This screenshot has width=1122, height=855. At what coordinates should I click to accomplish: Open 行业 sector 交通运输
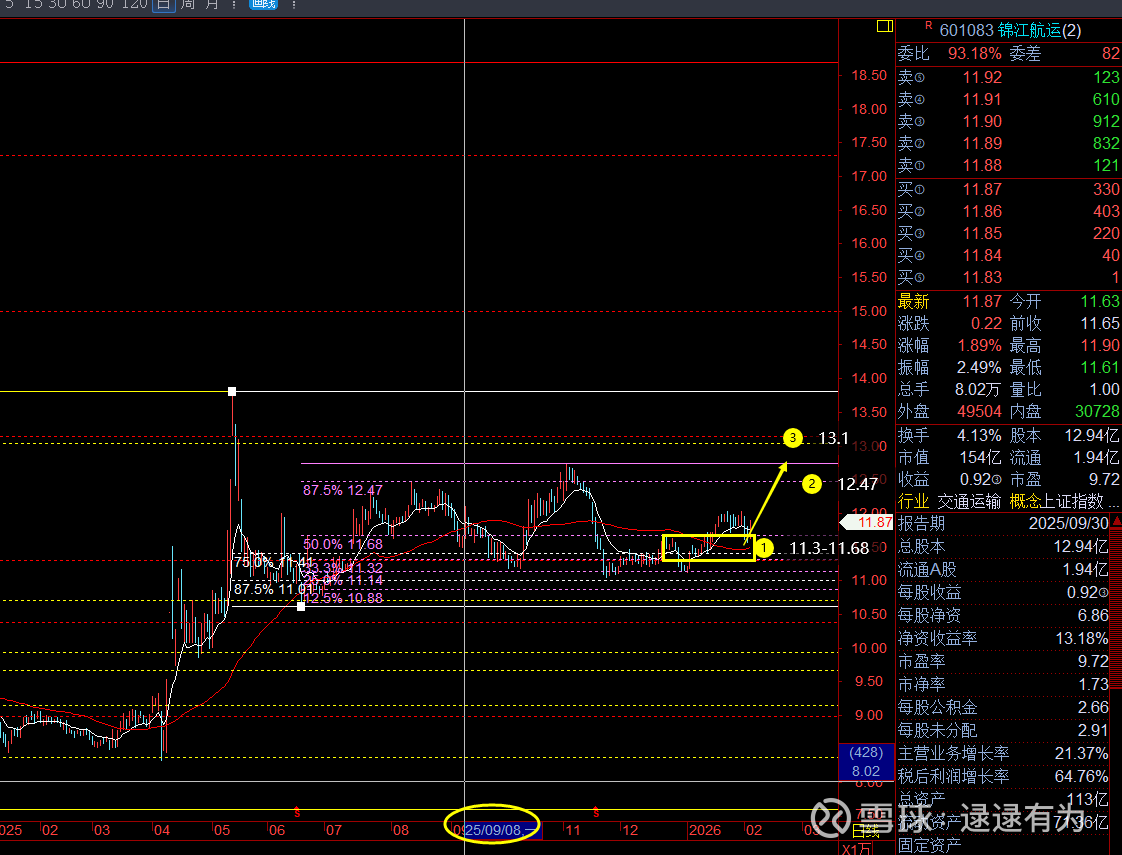[x=969, y=502]
